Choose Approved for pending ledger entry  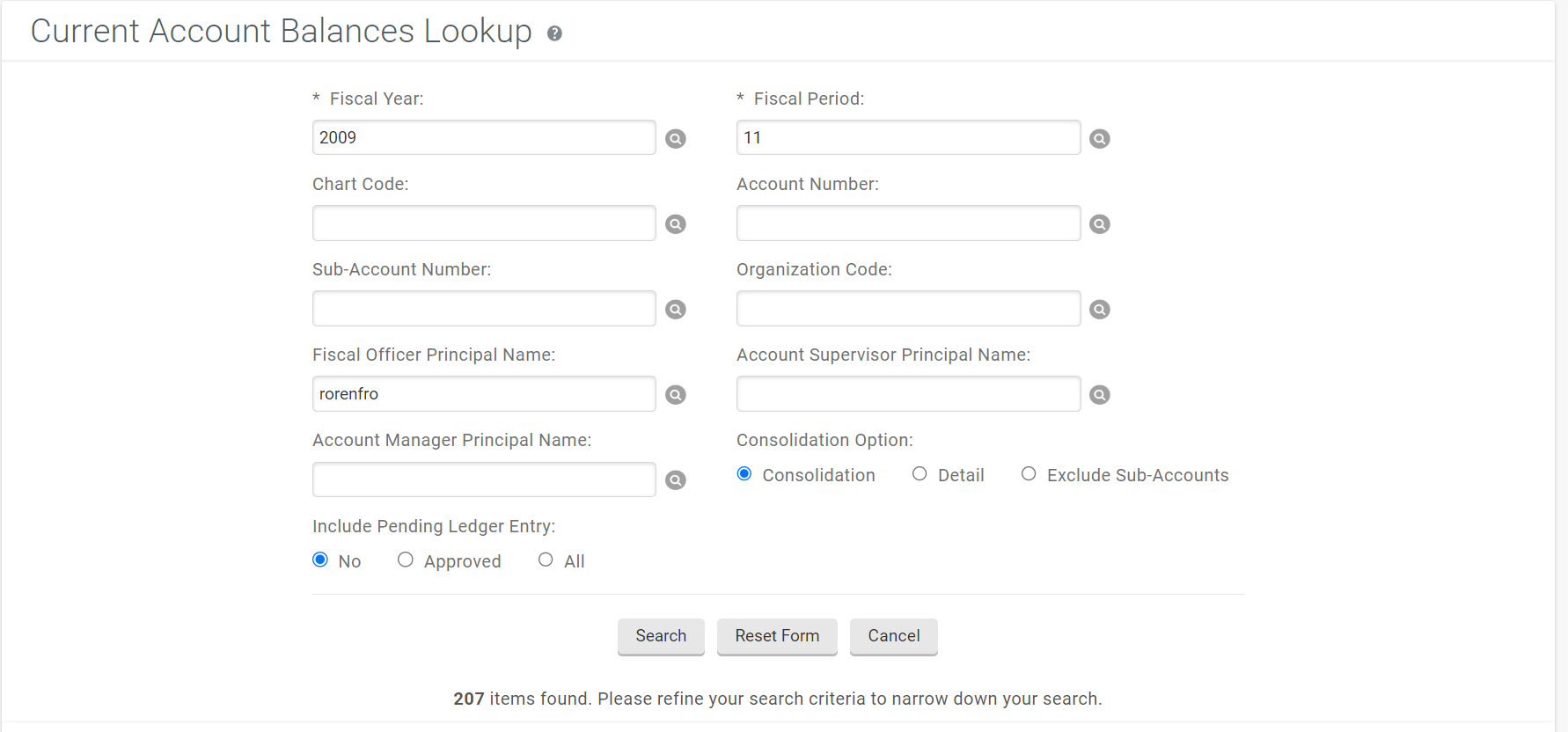(406, 560)
